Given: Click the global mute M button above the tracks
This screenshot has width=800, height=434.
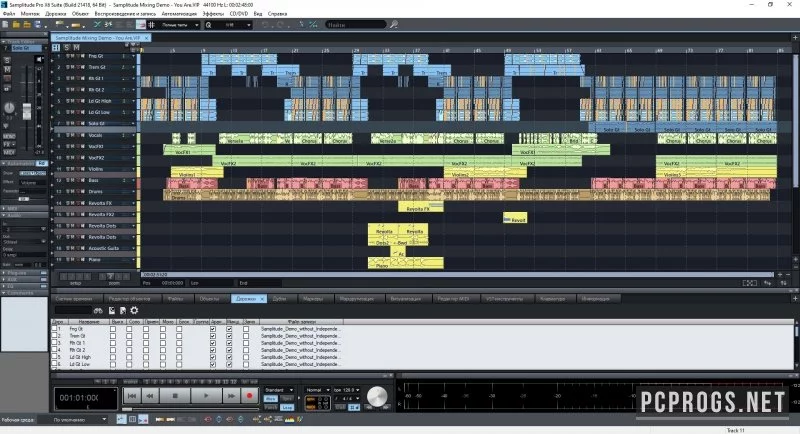Looking at the screenshot, I should 77,47.
